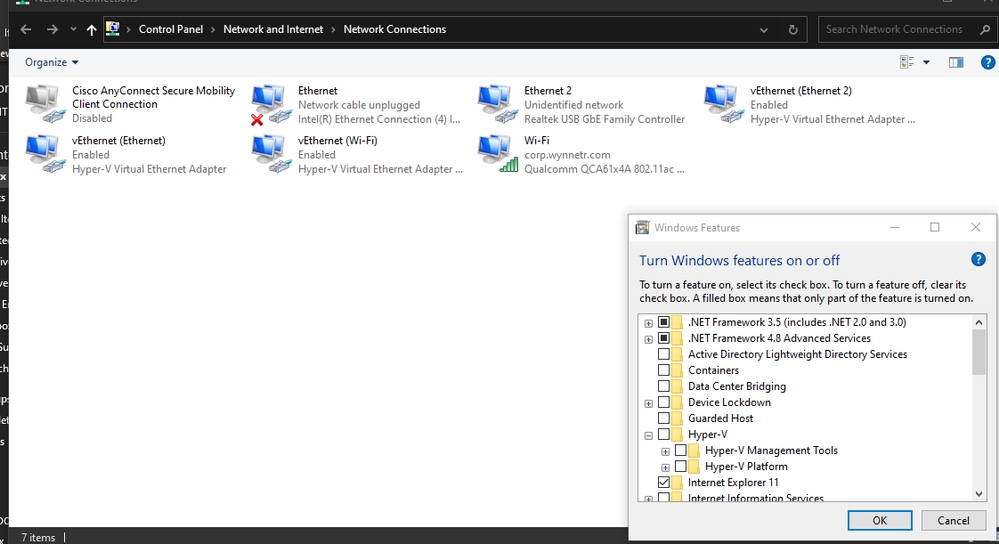Go back with the back arrow

point(25,29)
